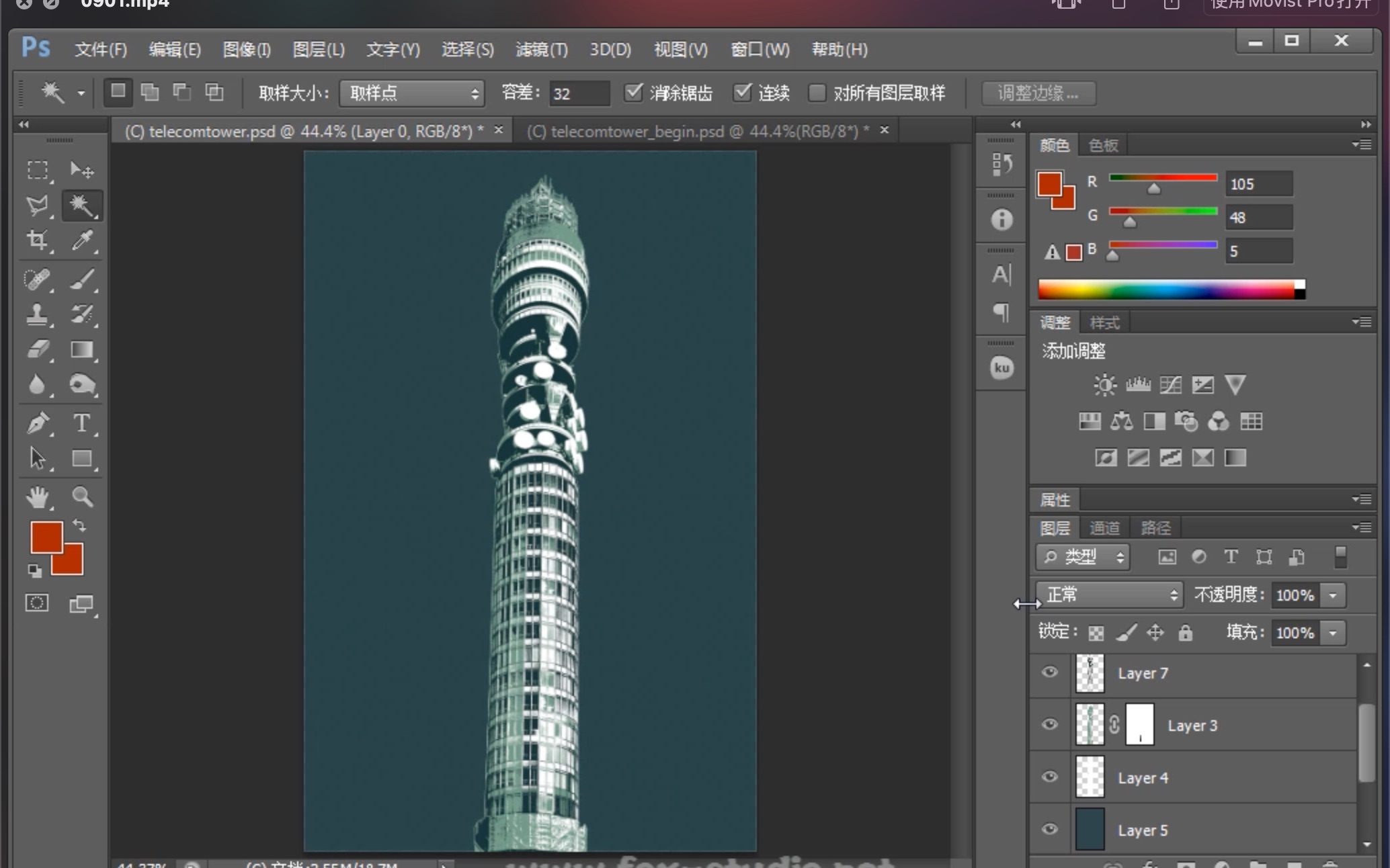The width and height of the screenshot is (1390, 868).
Task: Expand the 不透明度 opacity dropdown arrow
Action: [1332, 595]
